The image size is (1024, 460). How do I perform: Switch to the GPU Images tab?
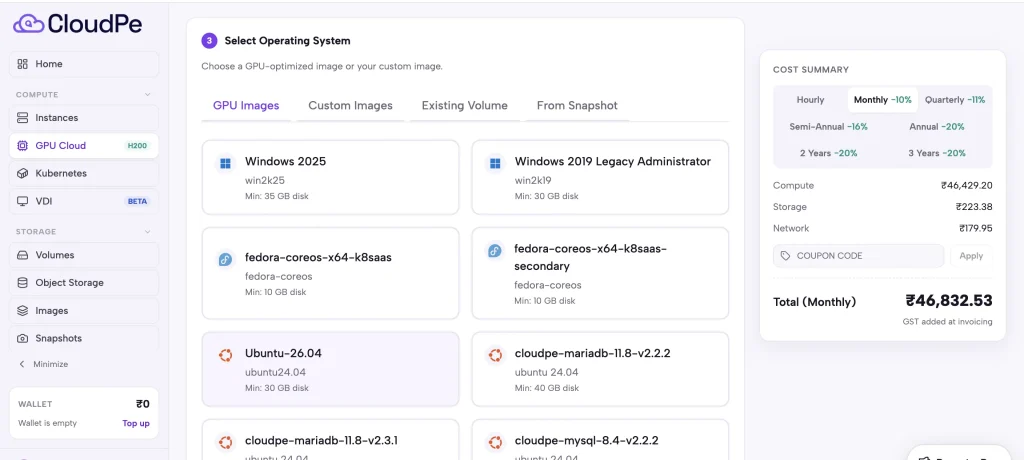coord(246,105)
